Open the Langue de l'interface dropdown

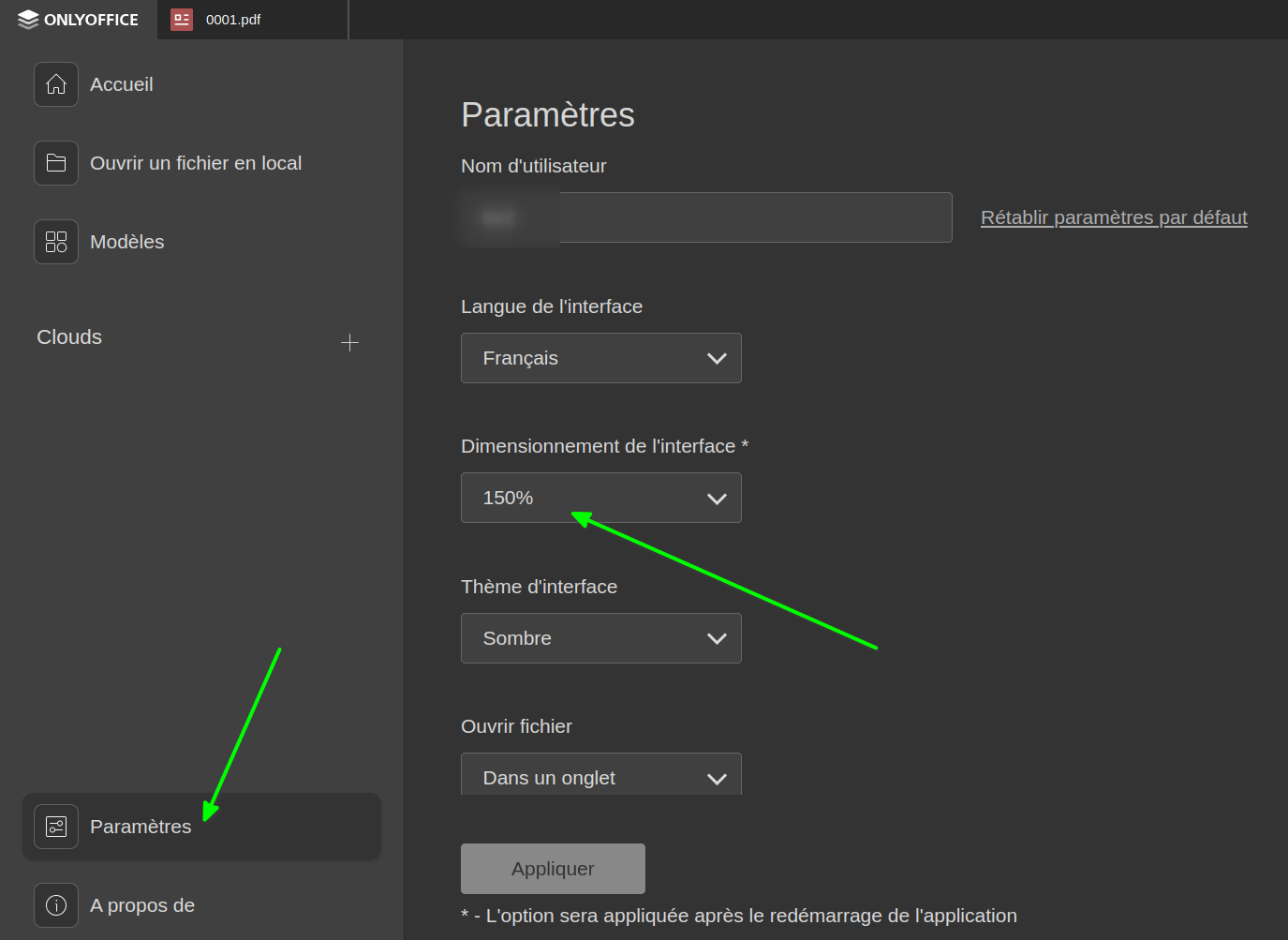coord(600,358)
